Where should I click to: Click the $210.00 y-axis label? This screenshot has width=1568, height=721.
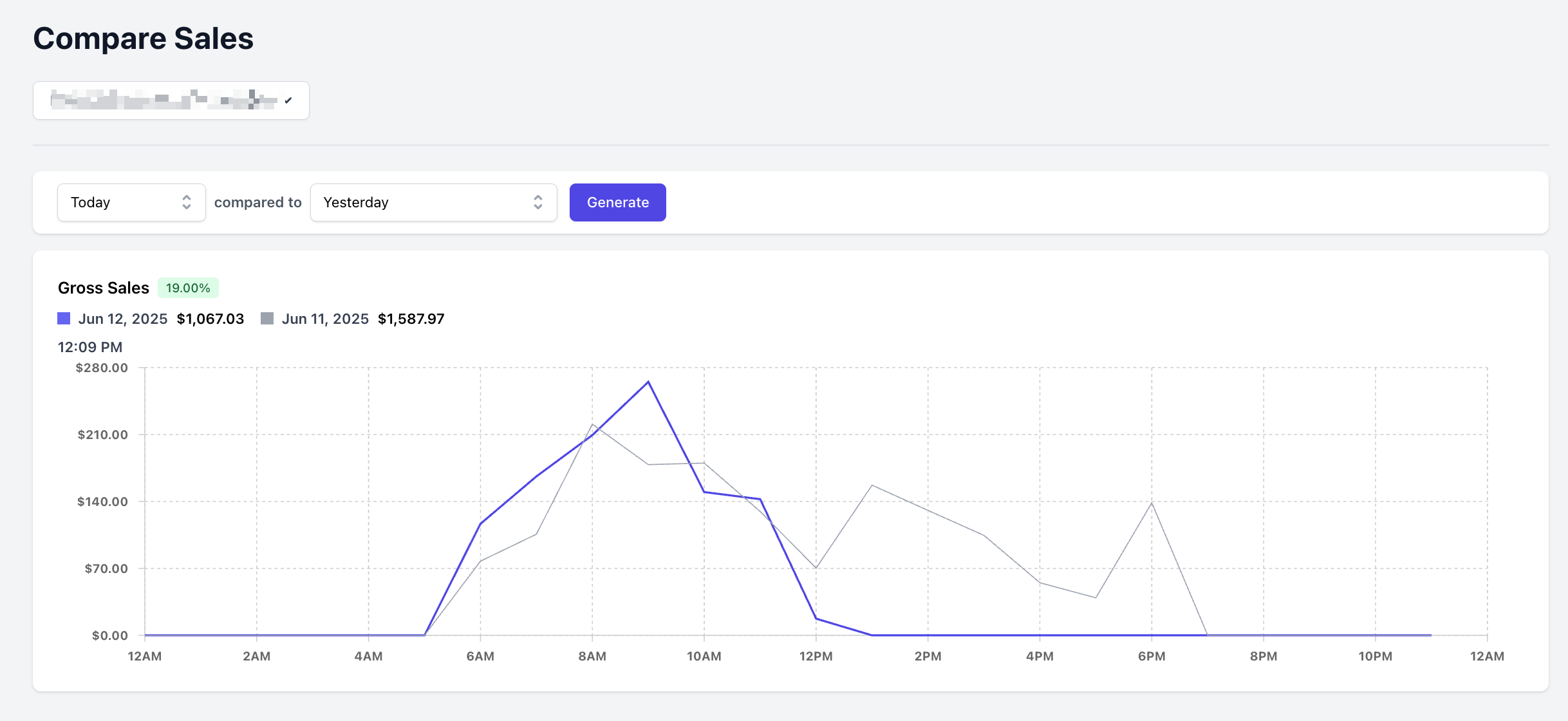(x=103, y=435)
